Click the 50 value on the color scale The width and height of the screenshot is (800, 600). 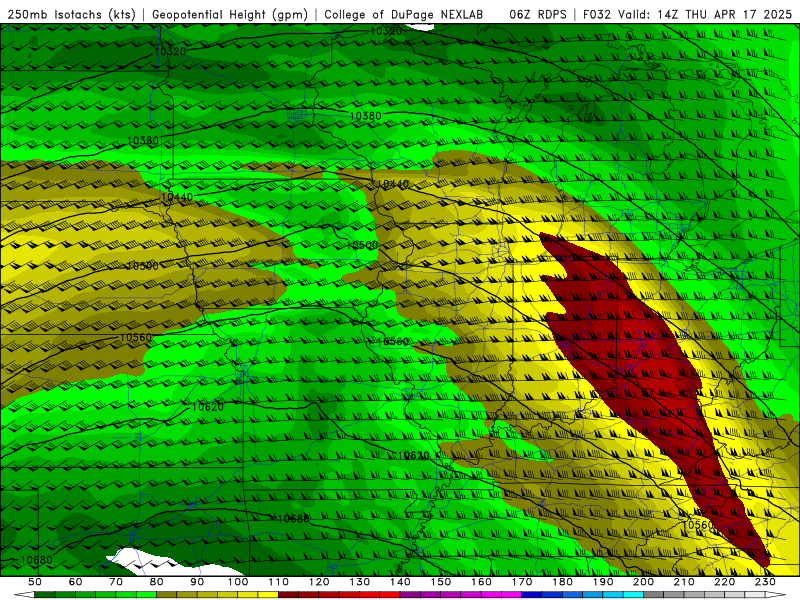35,582
